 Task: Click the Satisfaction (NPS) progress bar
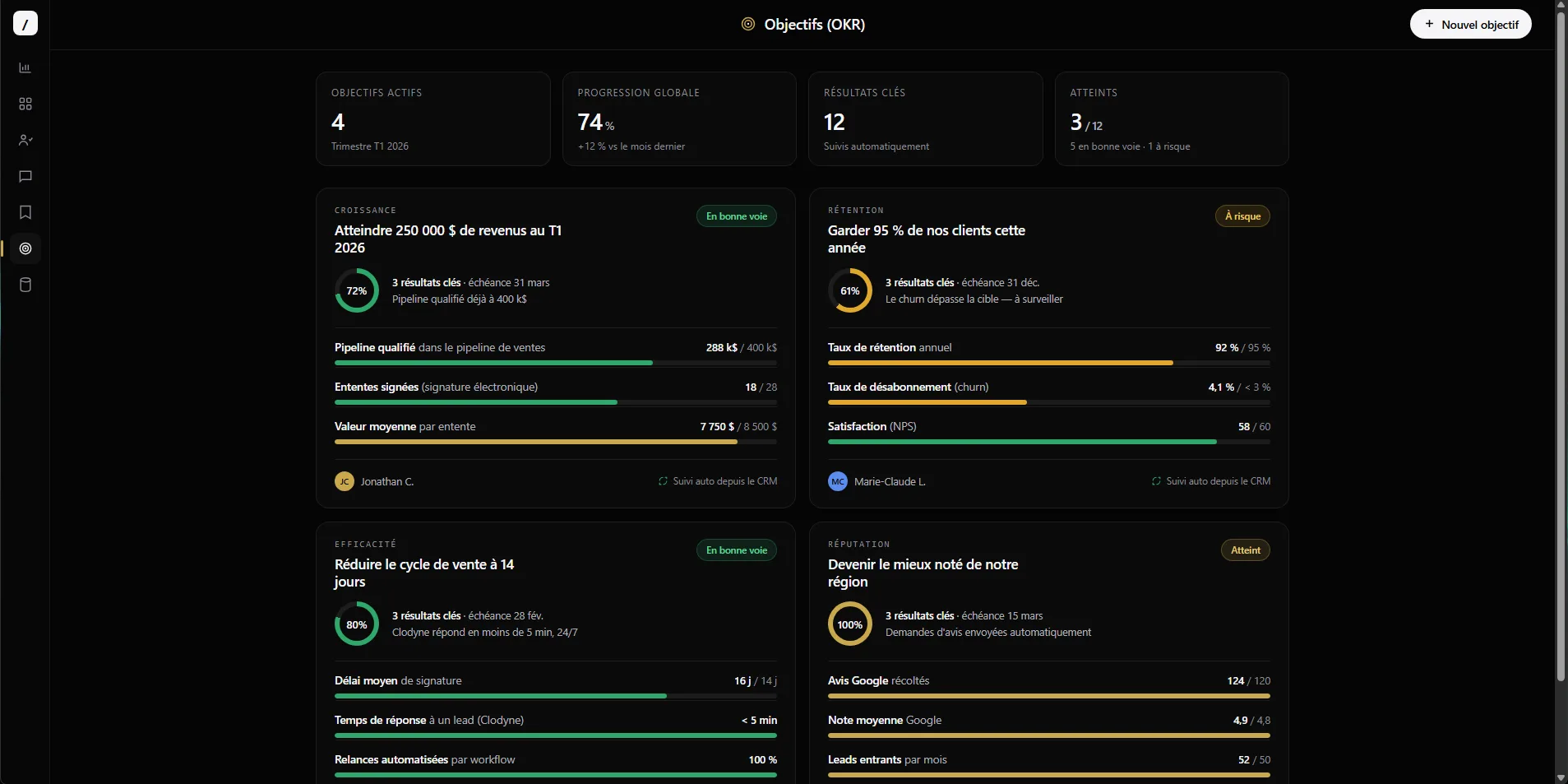tap(1049, 442)
